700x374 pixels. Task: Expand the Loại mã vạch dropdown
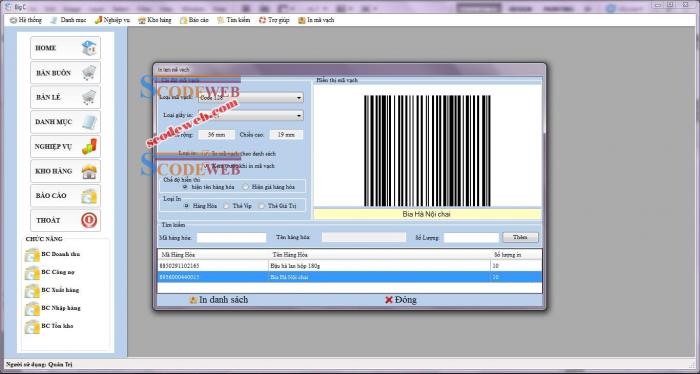tap(299, 97)
